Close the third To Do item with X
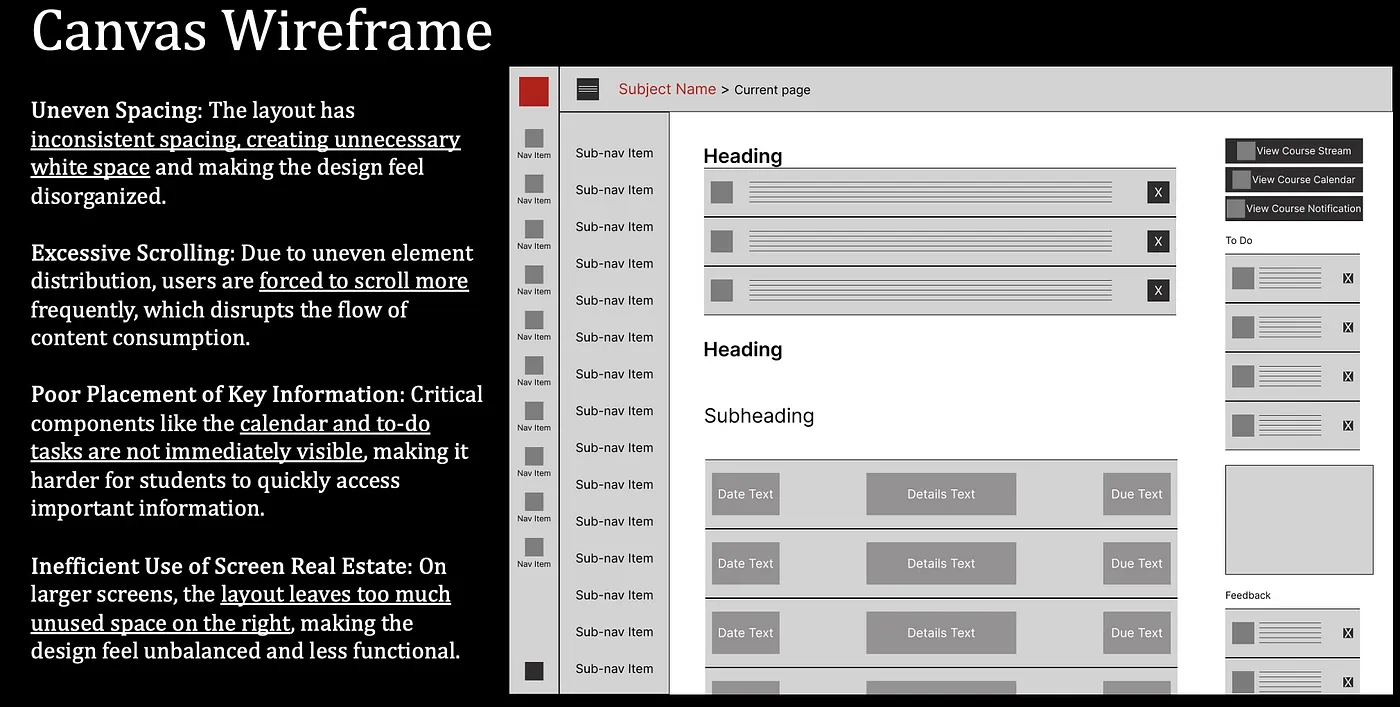 pyautogui.click(x=1348, y=376)
